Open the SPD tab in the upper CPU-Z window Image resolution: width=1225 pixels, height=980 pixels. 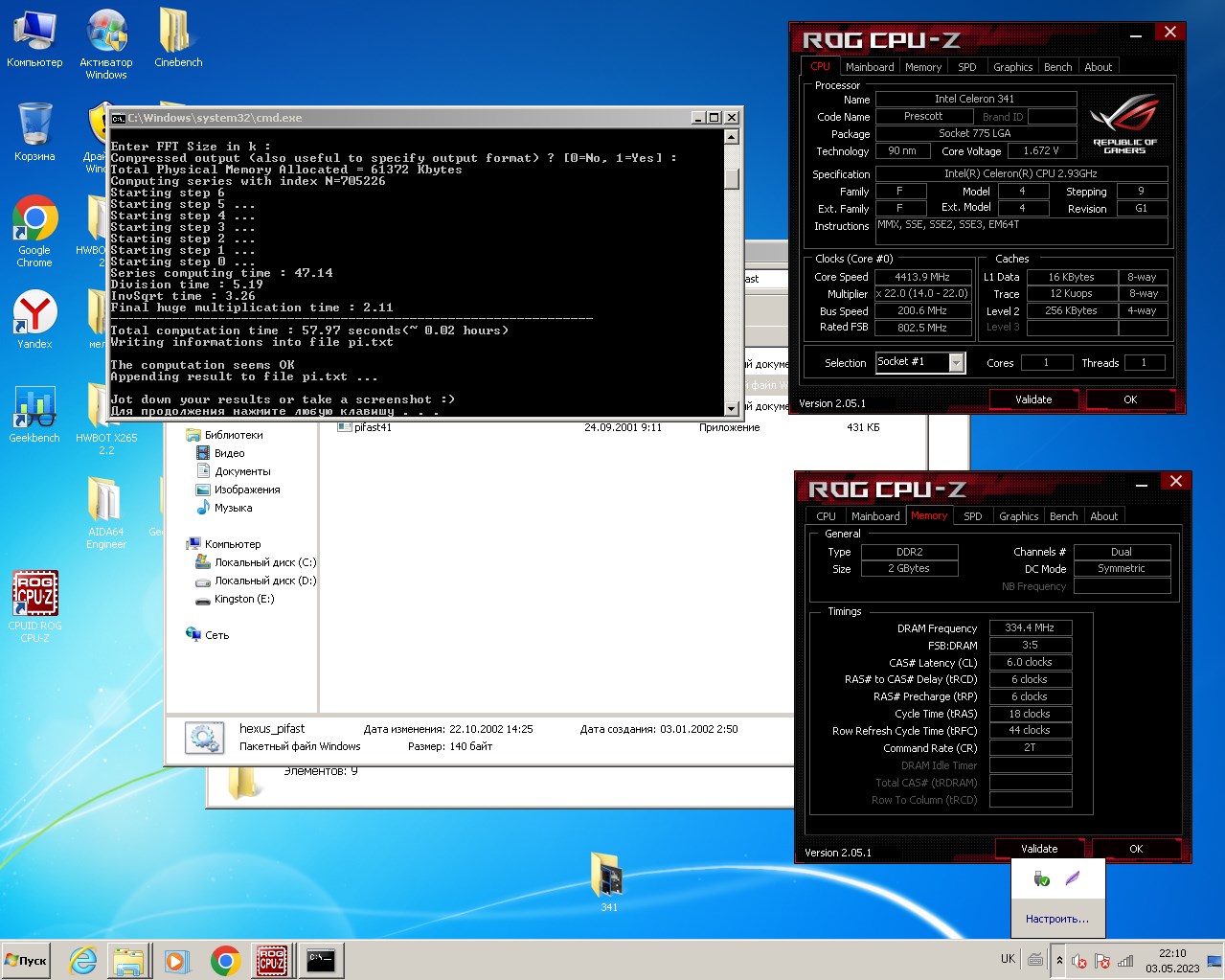(967, 67)
